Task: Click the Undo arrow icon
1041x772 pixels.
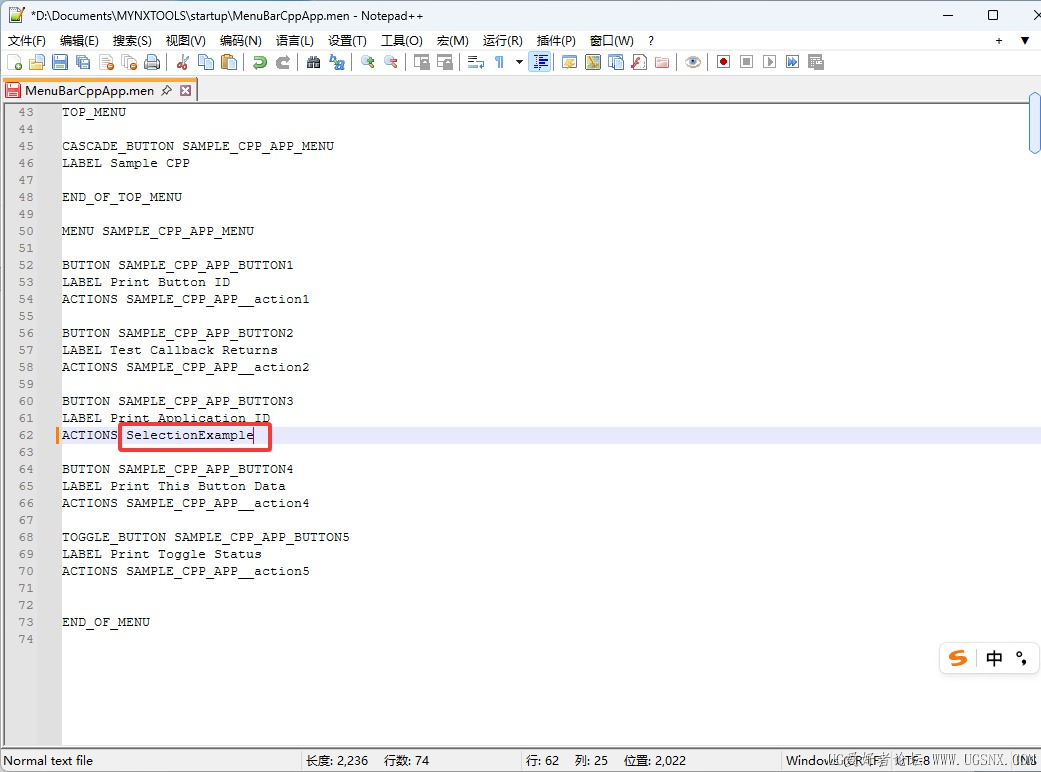Action: click(260, 62)
